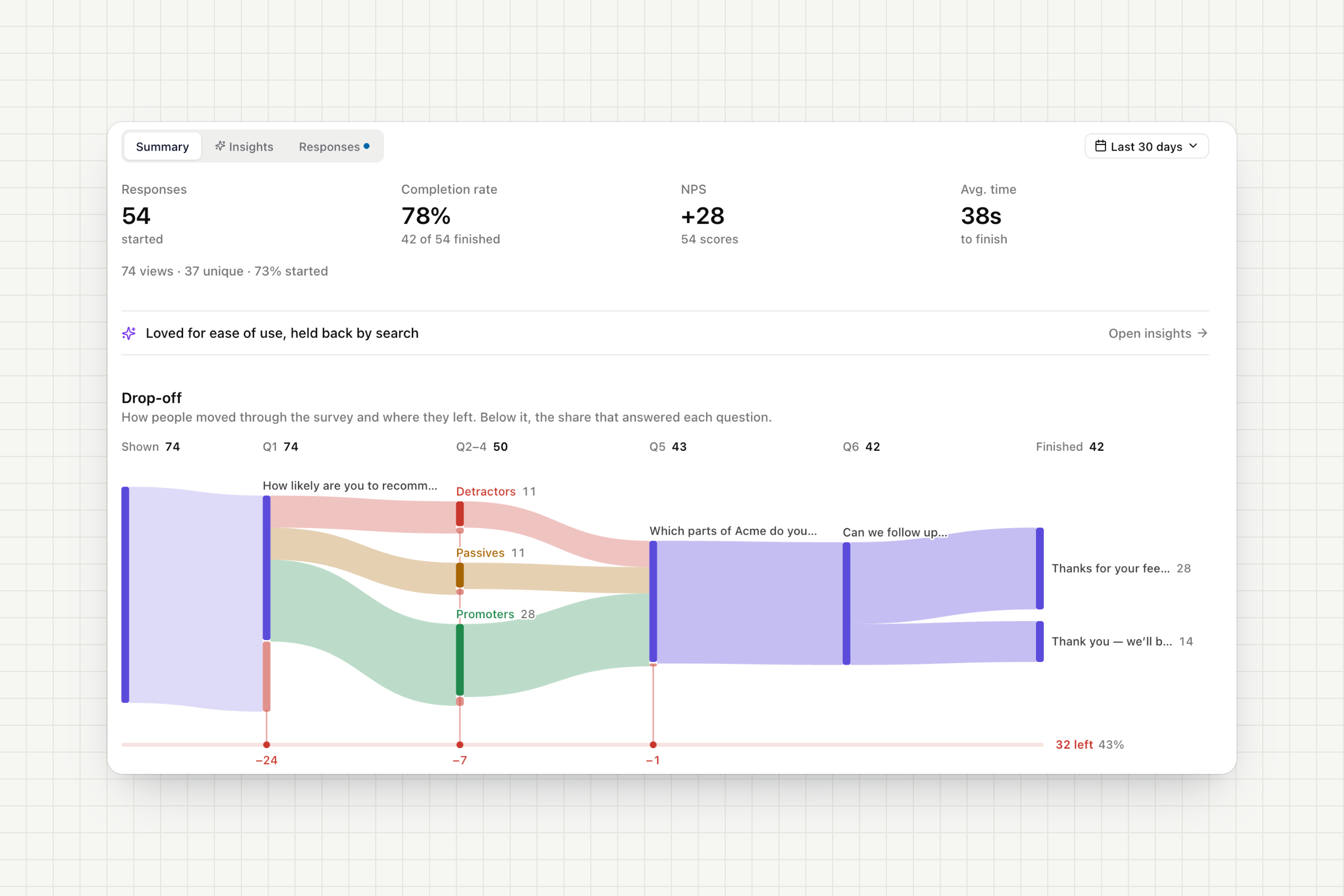Select the -24 drop-off marker dot
Viewport: 1344px width, 896px height.
coord(267,745)
